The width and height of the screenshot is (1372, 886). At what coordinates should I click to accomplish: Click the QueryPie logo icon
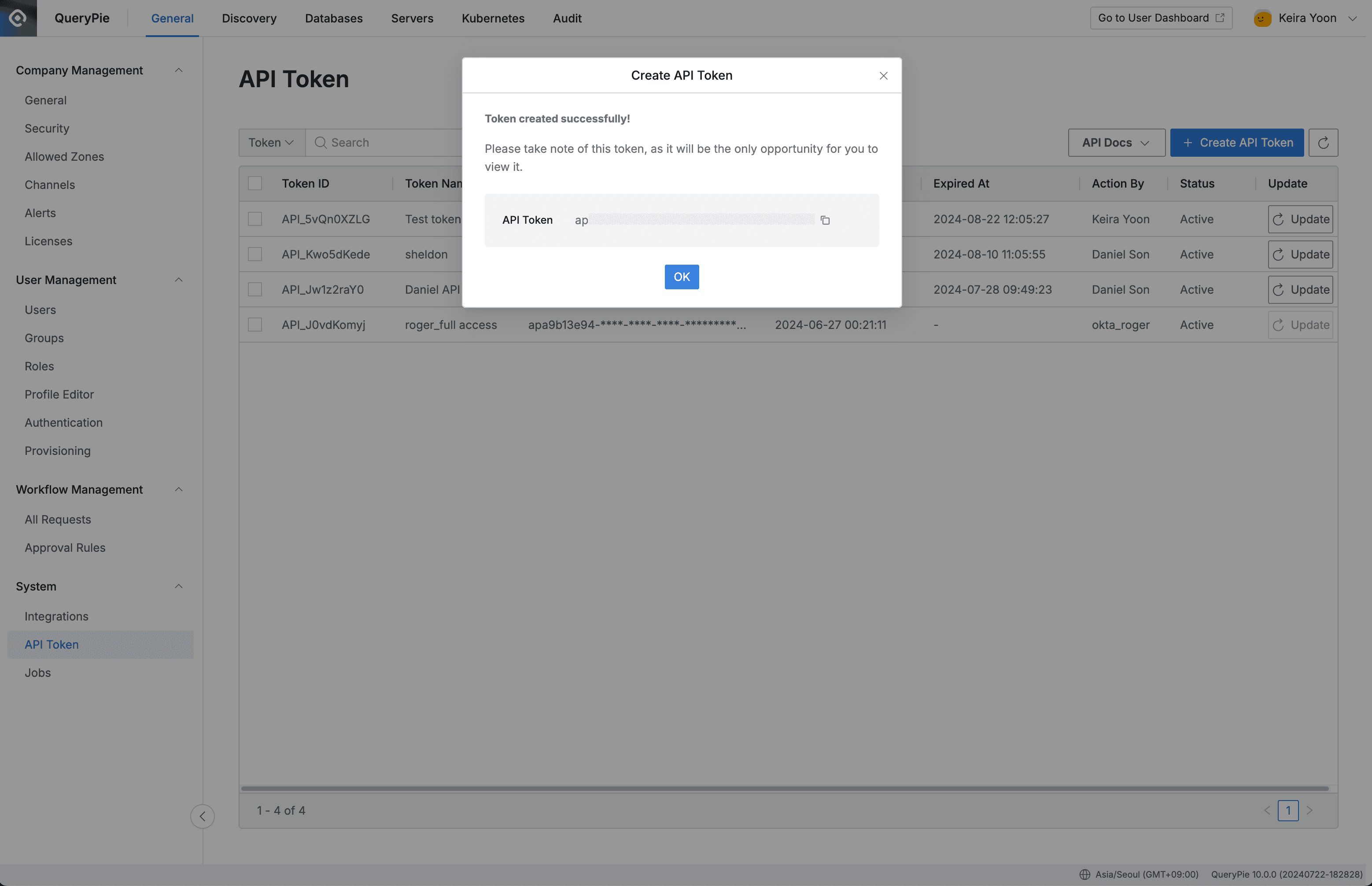tap(18, 18)
